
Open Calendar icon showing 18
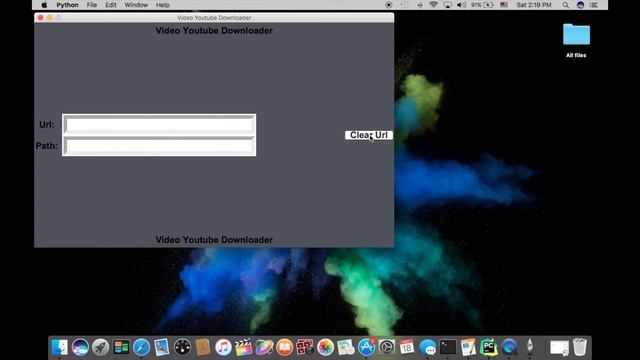click(x=407, y=347)
